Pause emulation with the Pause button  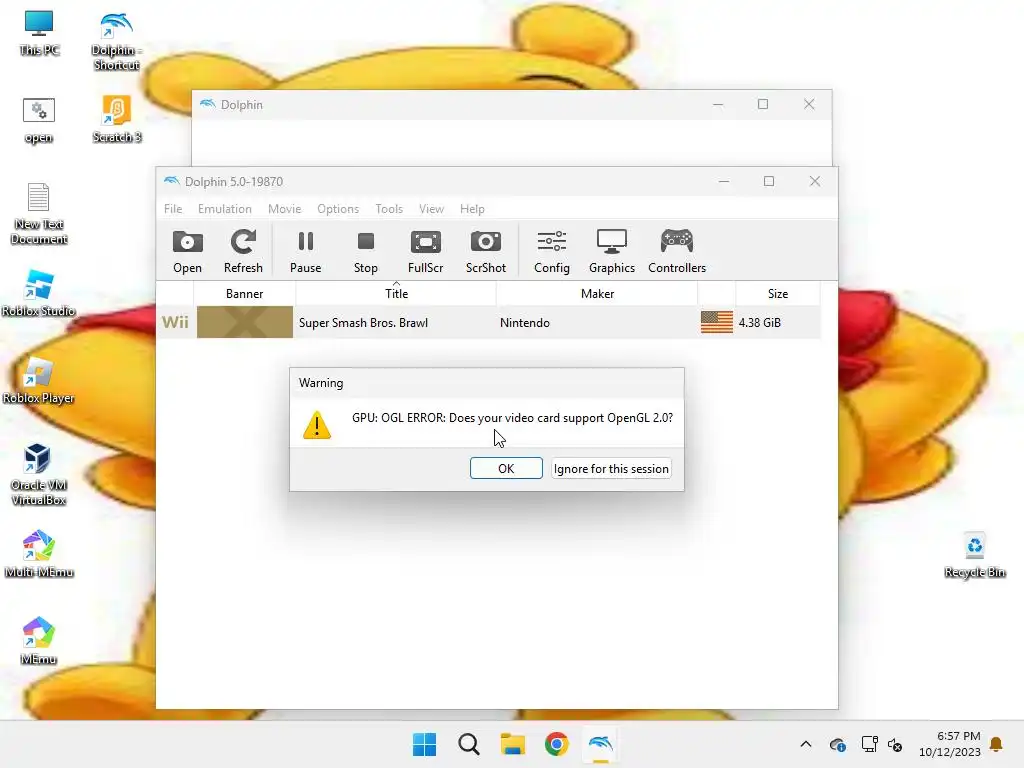click(305, 251)
